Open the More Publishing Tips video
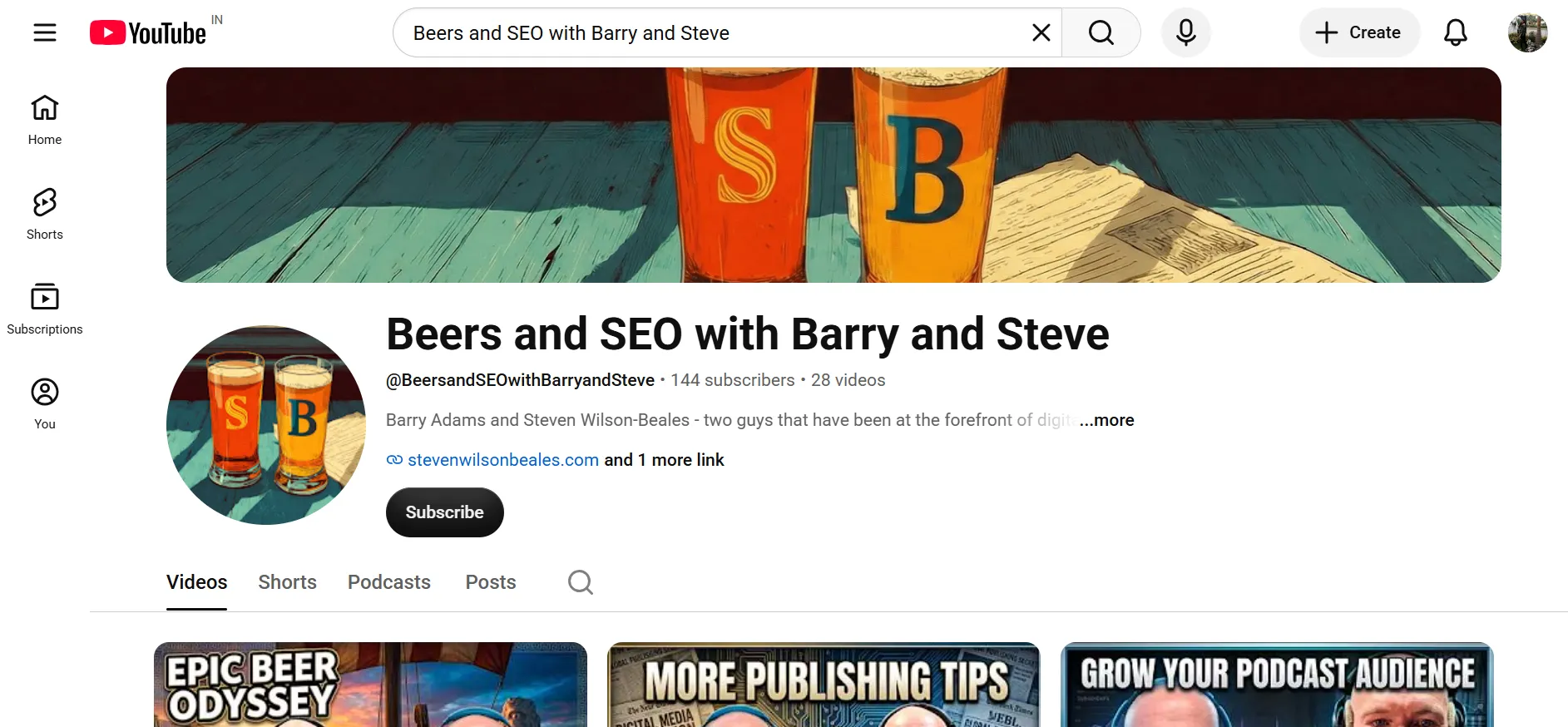1568x727 pixels. coord(824,685)
